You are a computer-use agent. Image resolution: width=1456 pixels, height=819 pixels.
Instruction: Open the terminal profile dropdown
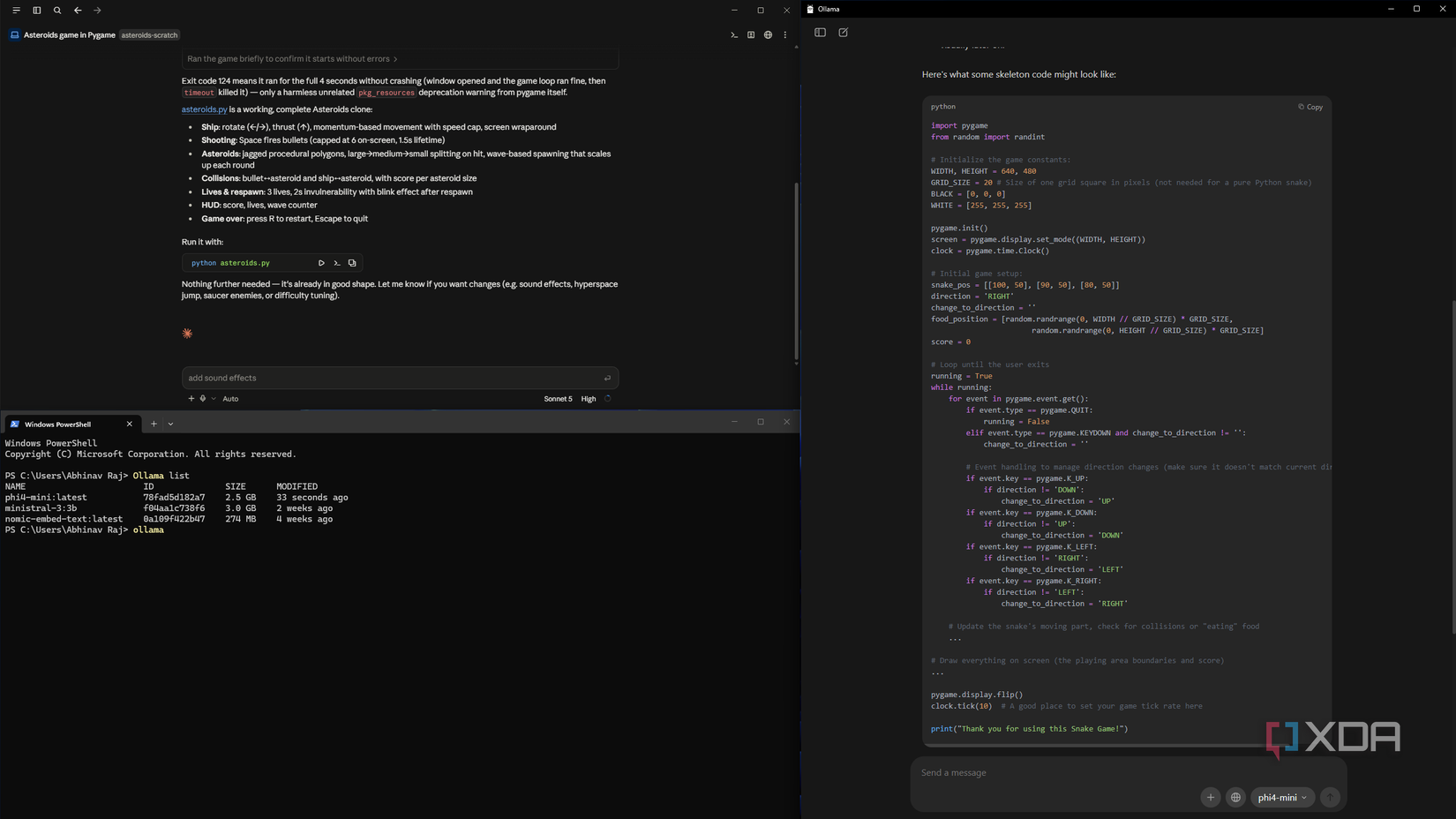pyautogui.click(x=170, y=425)
